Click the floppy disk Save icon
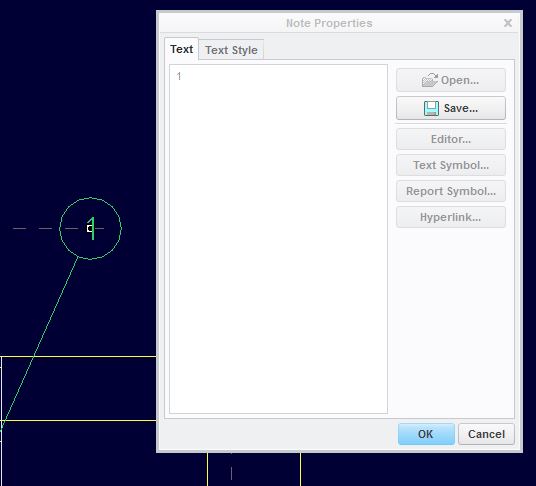The width and height of the screenshot is (536, 486). [x=431, y=108]
